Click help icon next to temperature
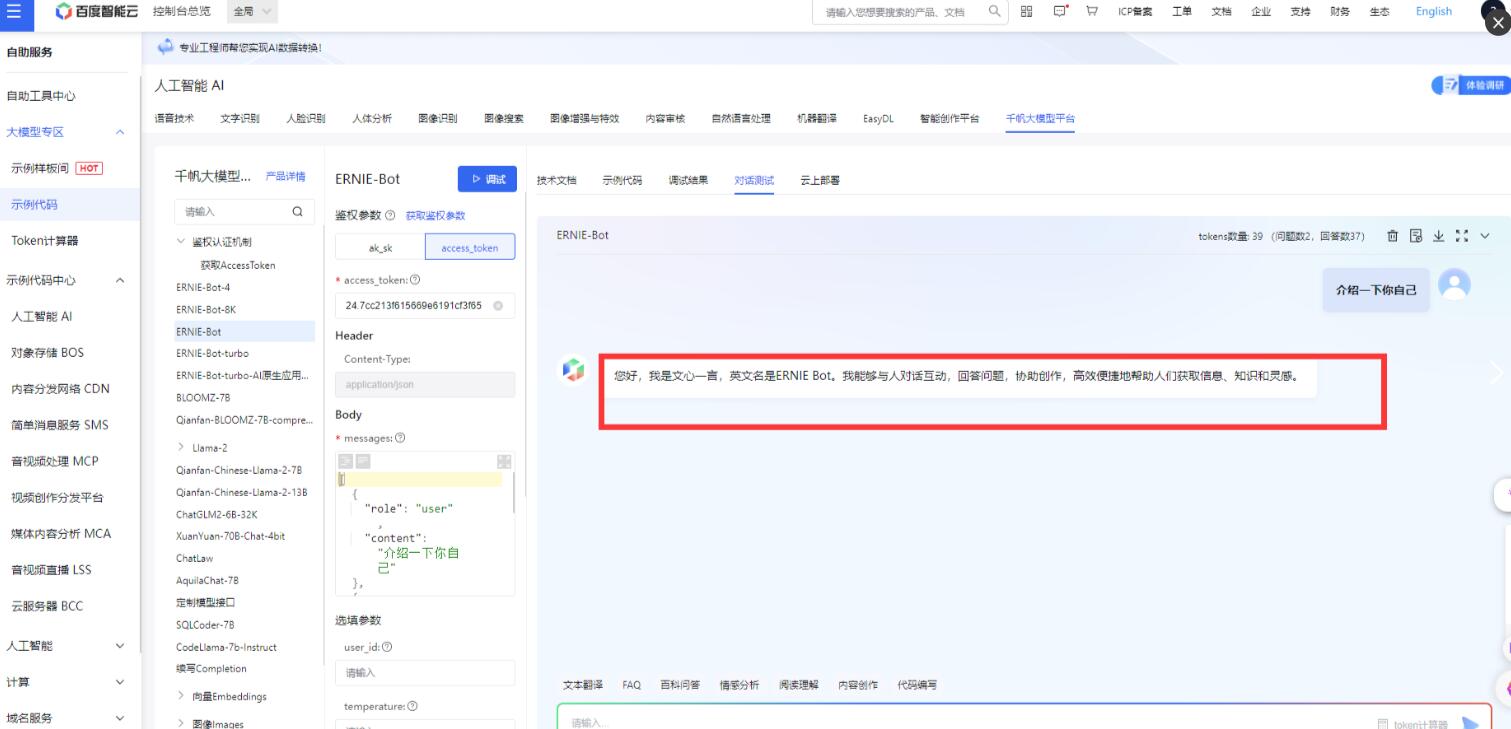The height and width of the screenshot is (729, 1511). coord(412,707)
